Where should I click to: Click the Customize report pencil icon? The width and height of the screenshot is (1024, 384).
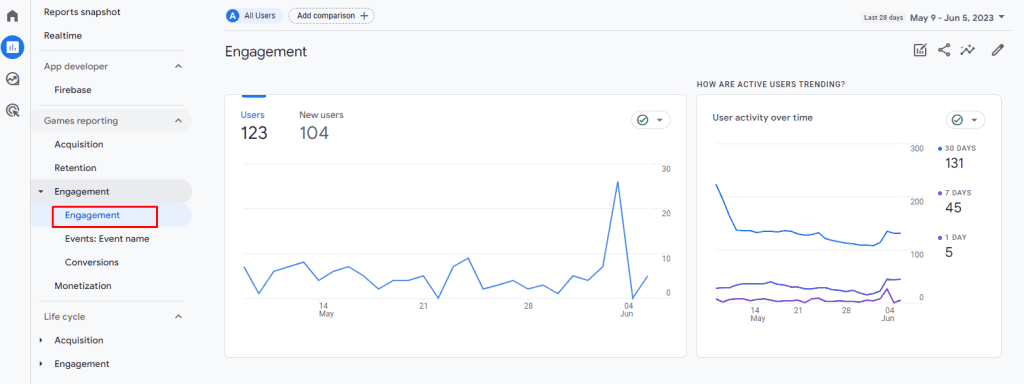997,50
